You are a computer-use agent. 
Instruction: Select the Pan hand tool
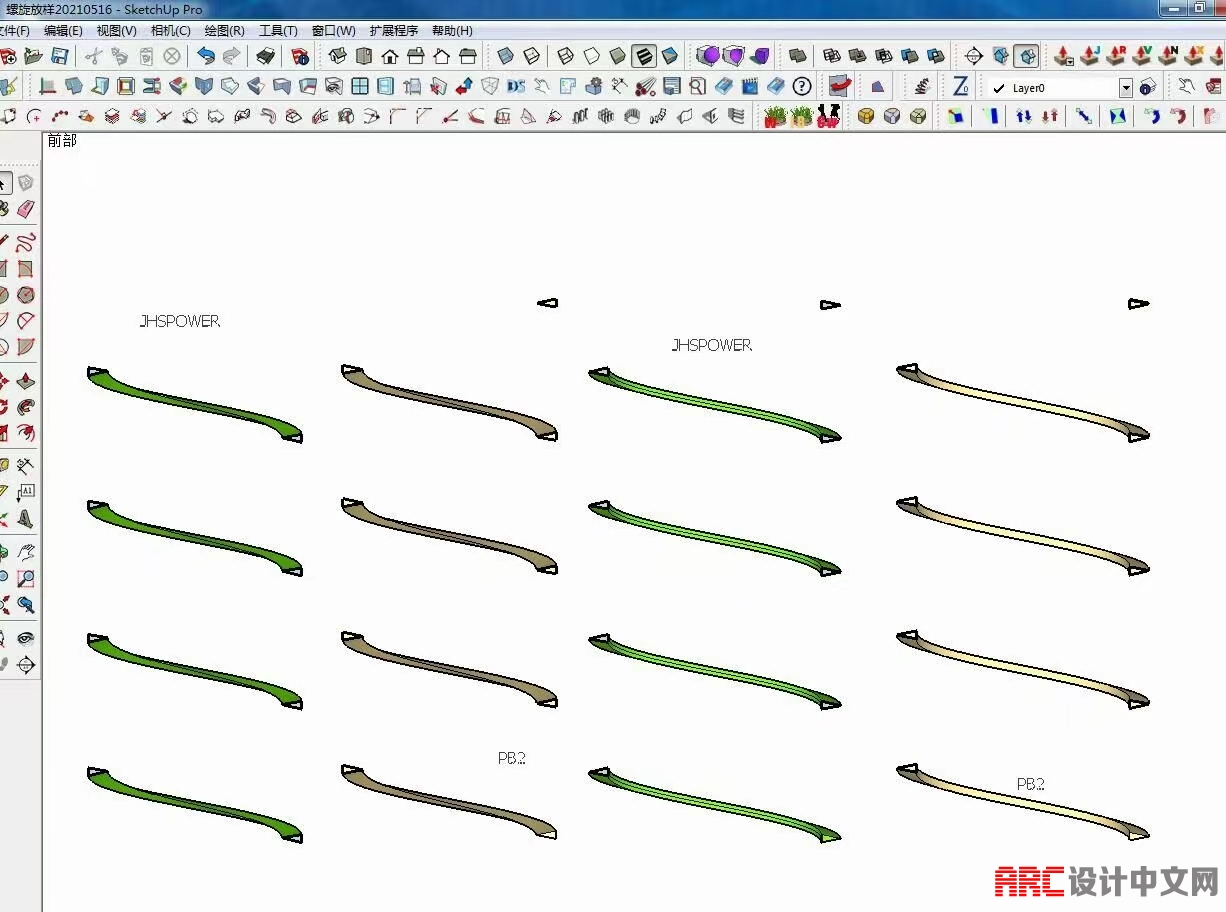[26, 551]
